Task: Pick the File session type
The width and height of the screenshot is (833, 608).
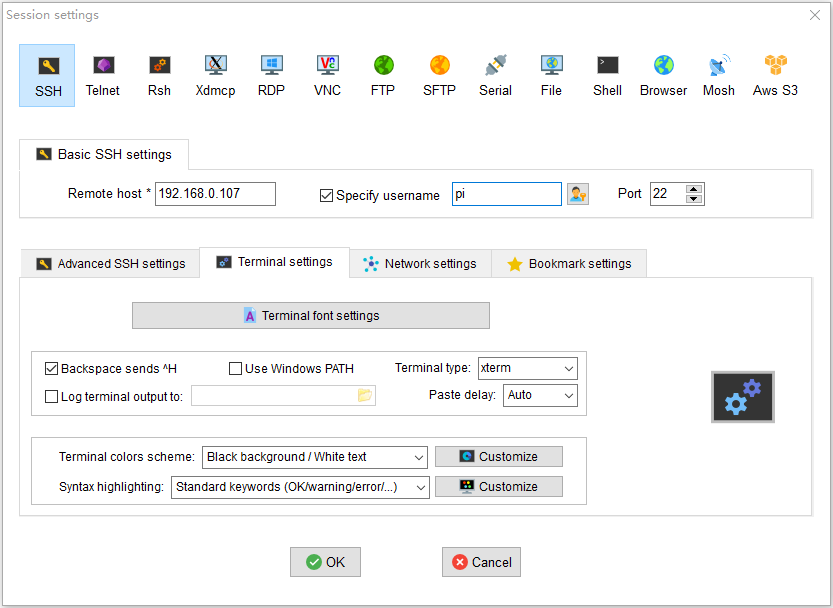Action: [551, 75]
